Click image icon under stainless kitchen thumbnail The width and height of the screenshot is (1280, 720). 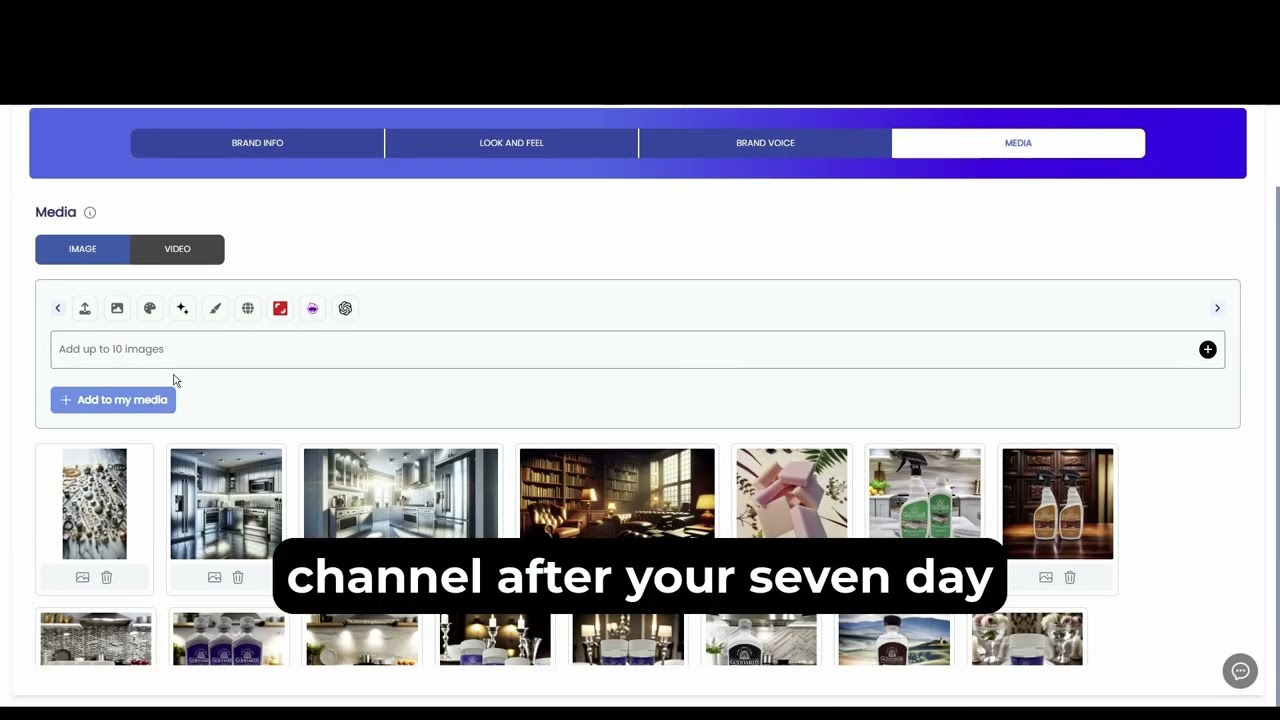214,577
